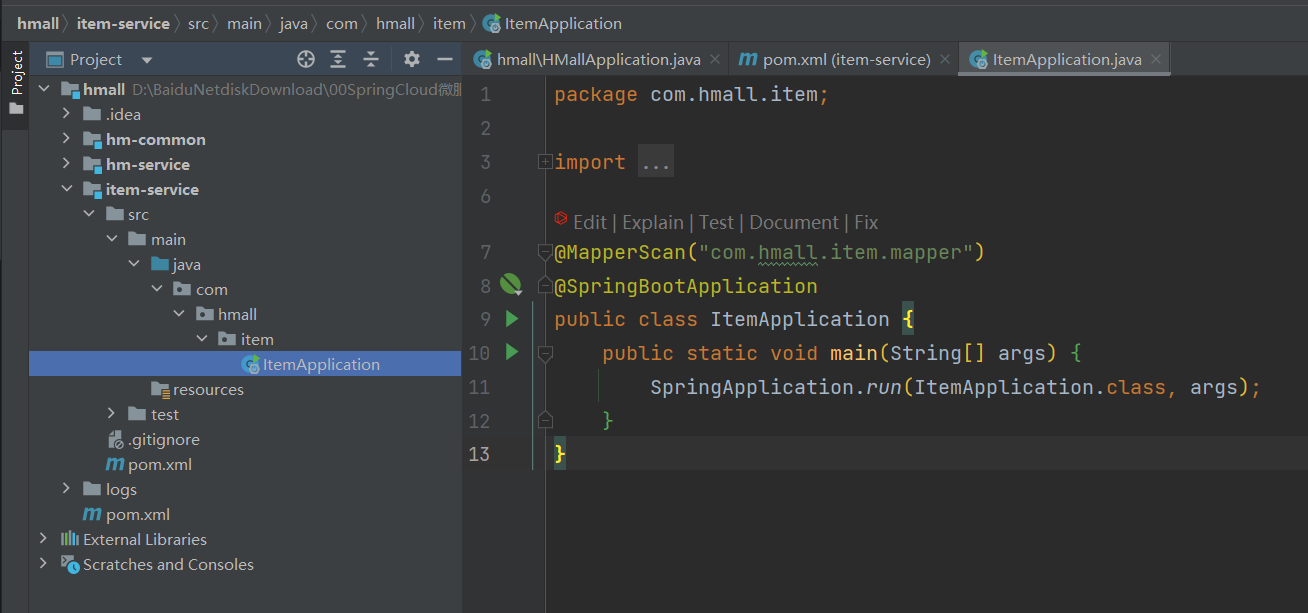This screenshot has width=1308, height=613.
Task: Switch to hmall\HMallApplication.java tab
Action: pyautogui.click(x=598, y=60)
